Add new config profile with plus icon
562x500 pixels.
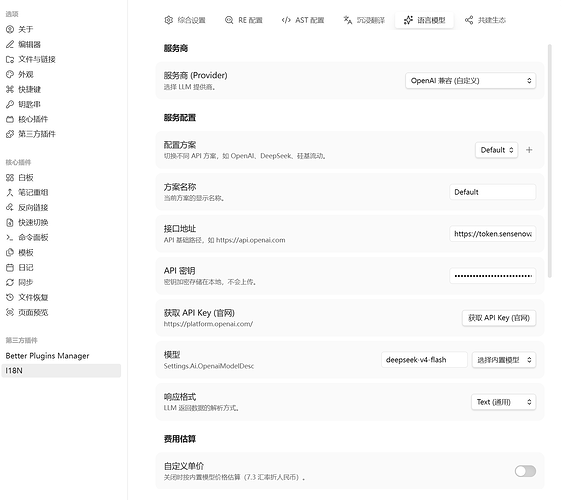pos(529,150)
